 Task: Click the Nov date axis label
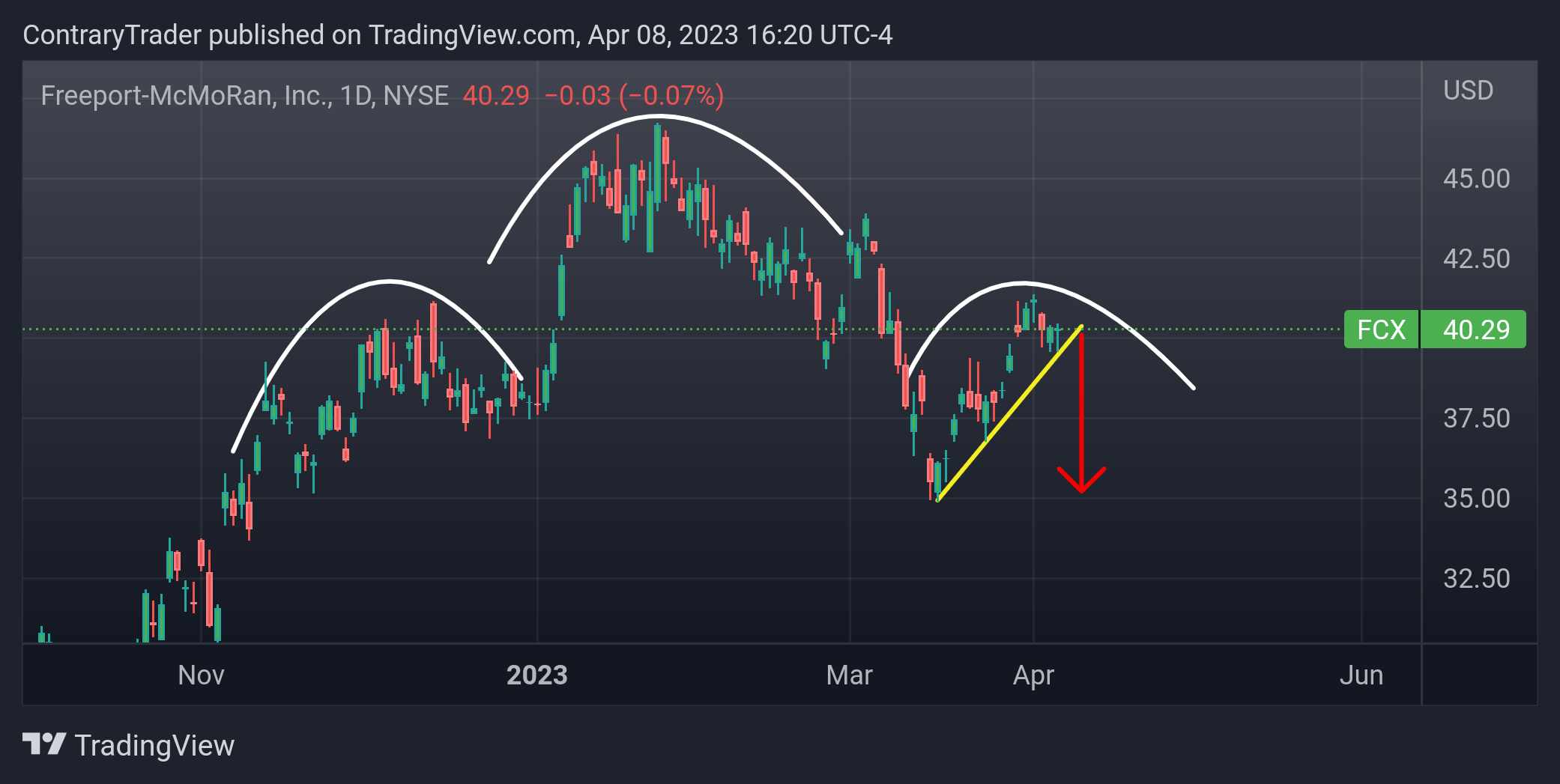click(201, 675)
